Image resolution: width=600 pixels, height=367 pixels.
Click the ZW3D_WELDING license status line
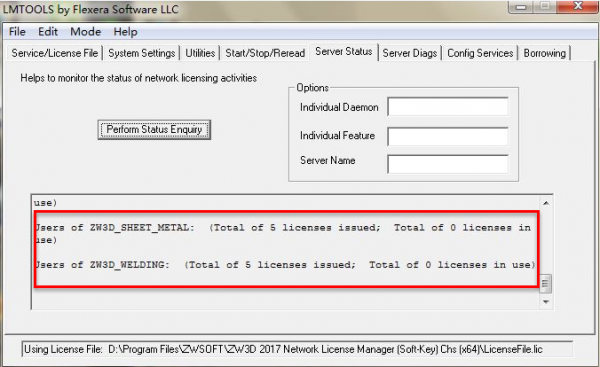click(x=285, y=265)
